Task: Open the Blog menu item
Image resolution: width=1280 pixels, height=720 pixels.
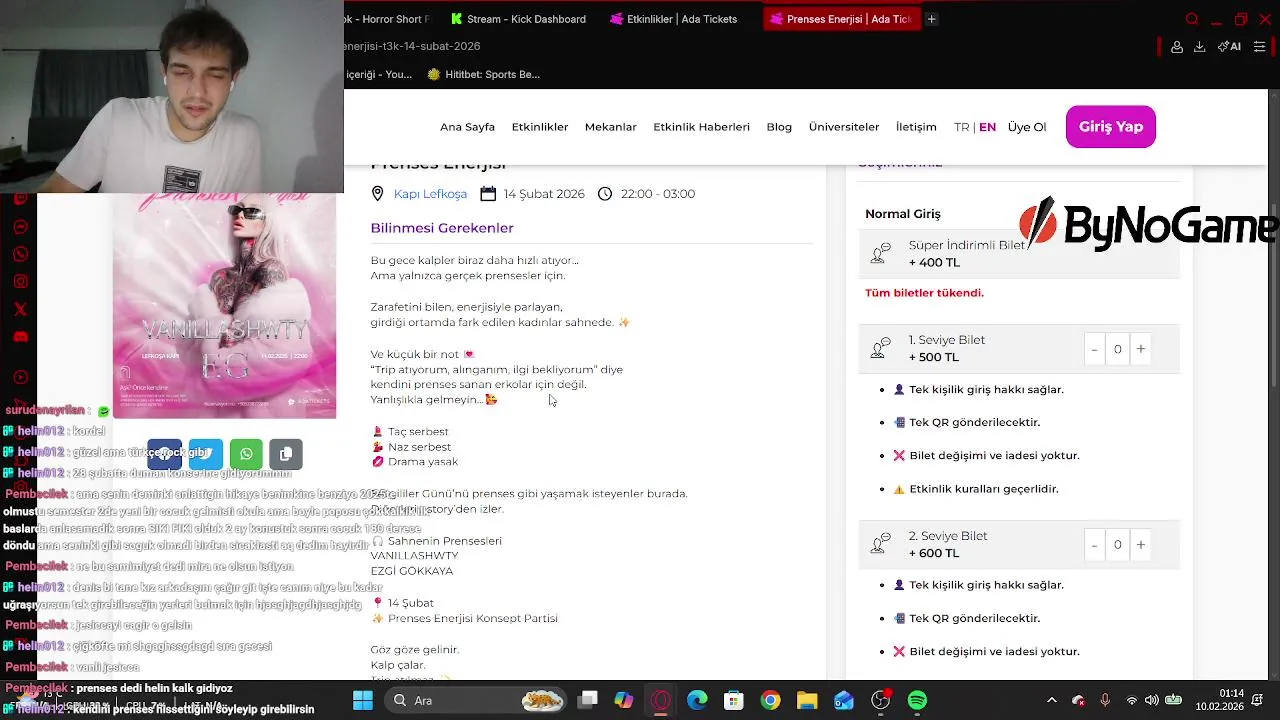Action: click(779, 127)
